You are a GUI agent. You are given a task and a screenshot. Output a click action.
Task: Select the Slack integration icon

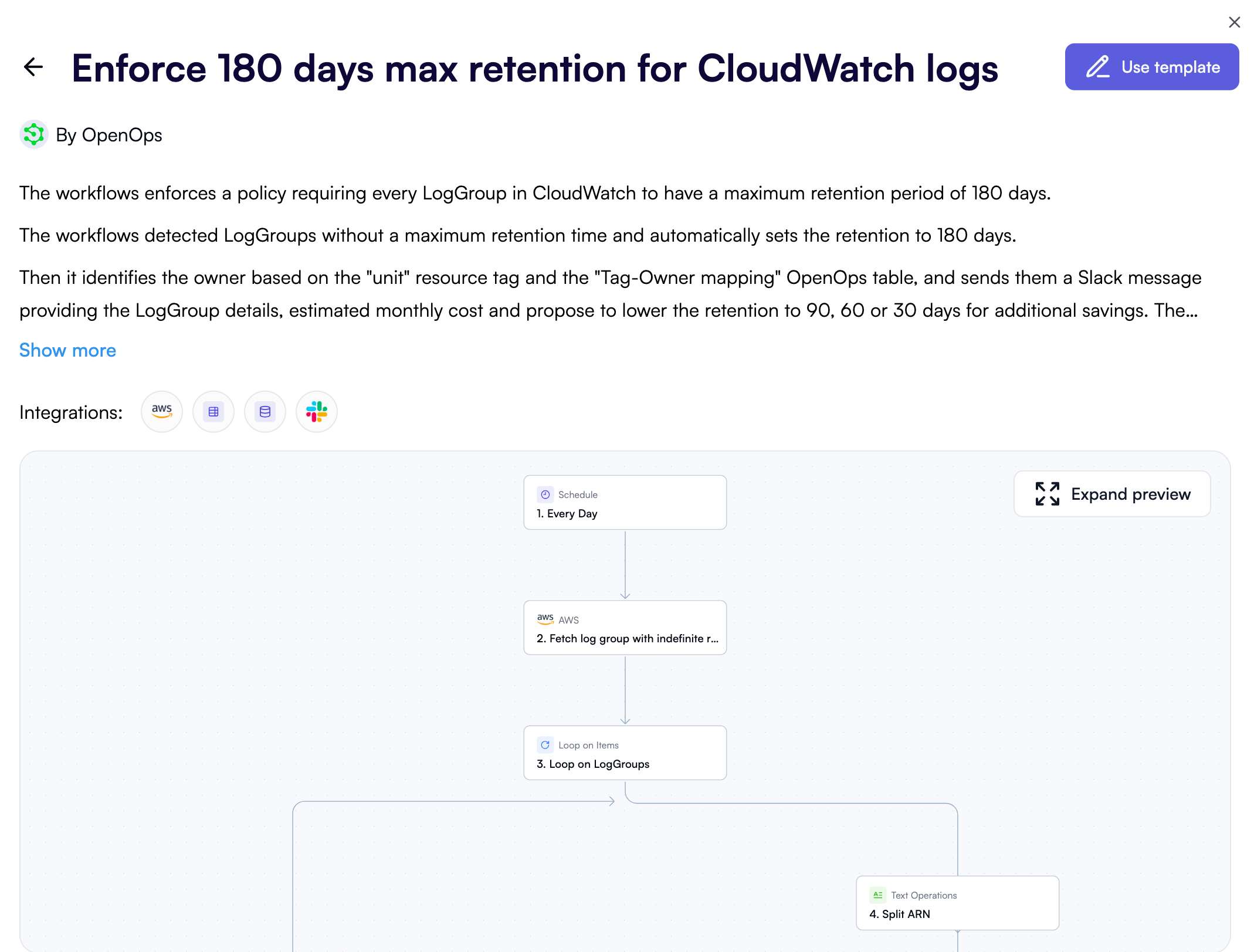point(316,412)
